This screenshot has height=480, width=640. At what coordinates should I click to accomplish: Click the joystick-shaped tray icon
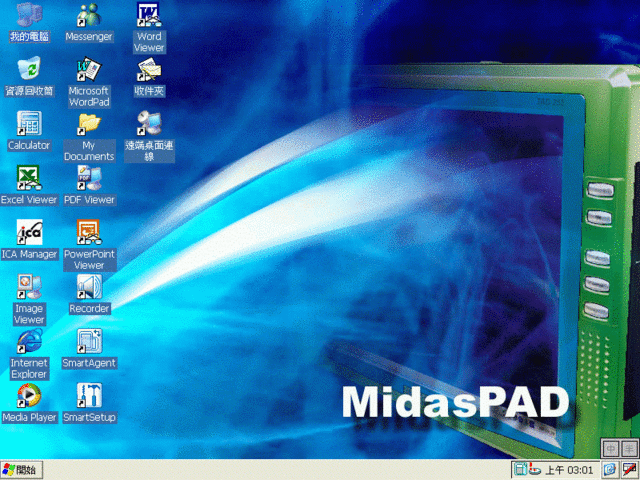pyautogui.click(x=535, y=470)
